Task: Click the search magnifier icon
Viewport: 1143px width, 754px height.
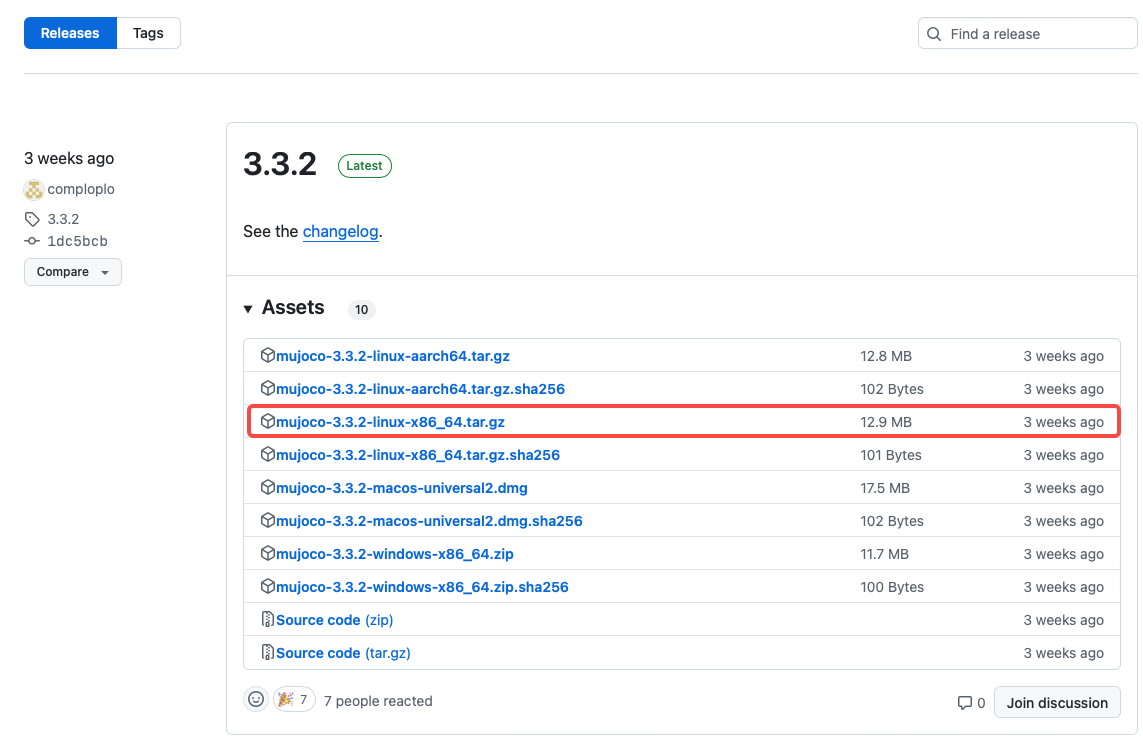Action: coord(934,34)
